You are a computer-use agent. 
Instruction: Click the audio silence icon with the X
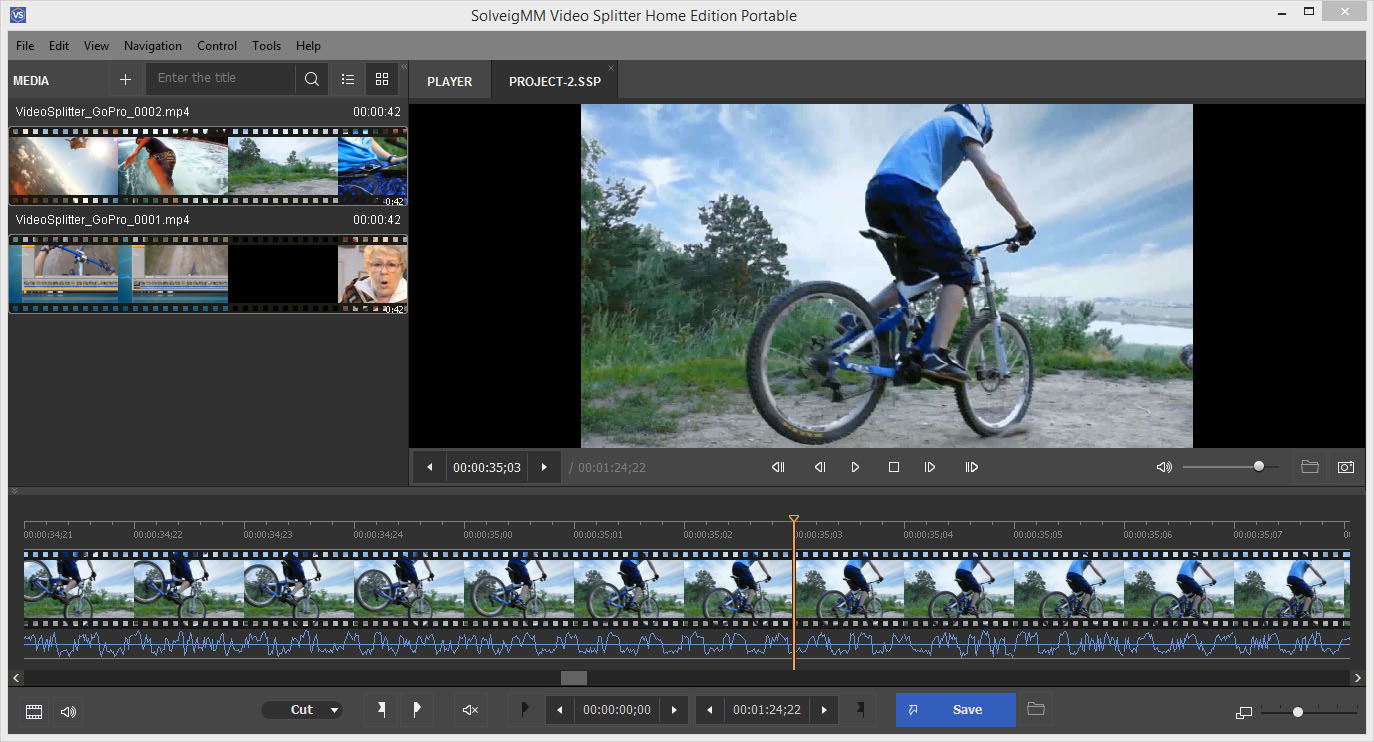click(x=470, y=710)
